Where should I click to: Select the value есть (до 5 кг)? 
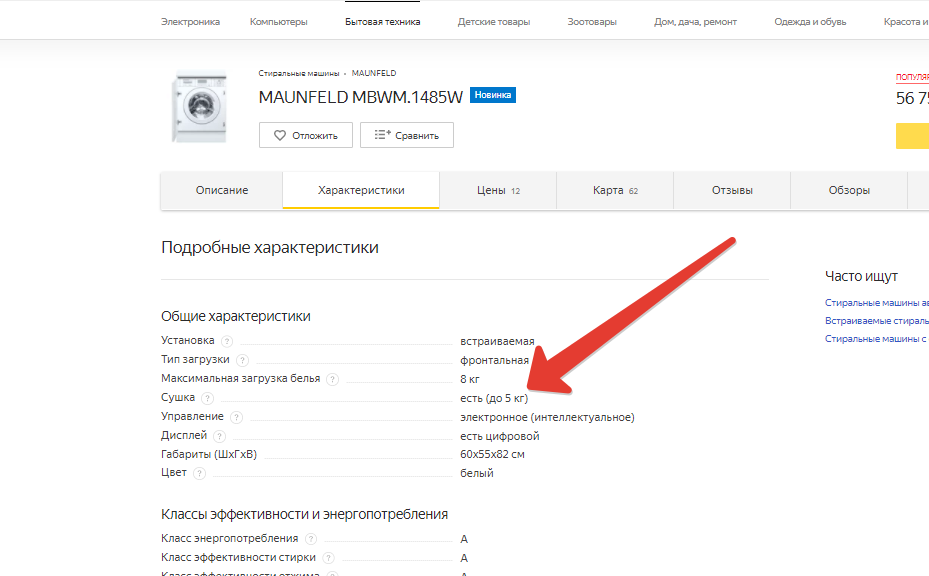coord(494,398)
